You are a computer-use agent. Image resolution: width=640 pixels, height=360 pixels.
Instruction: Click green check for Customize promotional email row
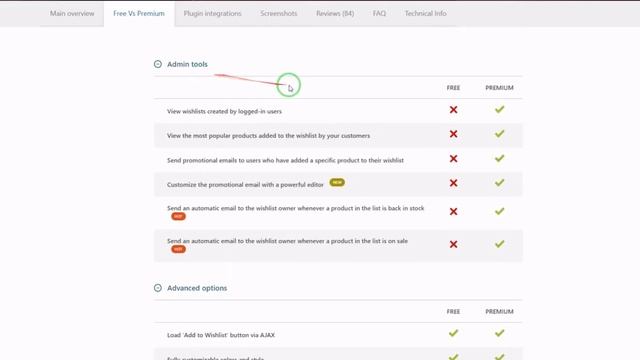point(499,183)
